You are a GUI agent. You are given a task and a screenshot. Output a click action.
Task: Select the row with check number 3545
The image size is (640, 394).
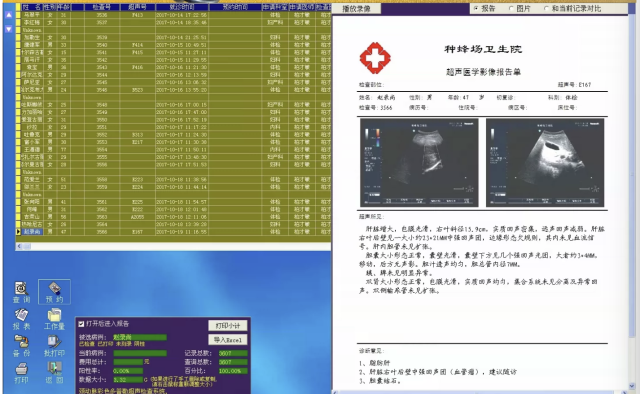pos(173,82)
